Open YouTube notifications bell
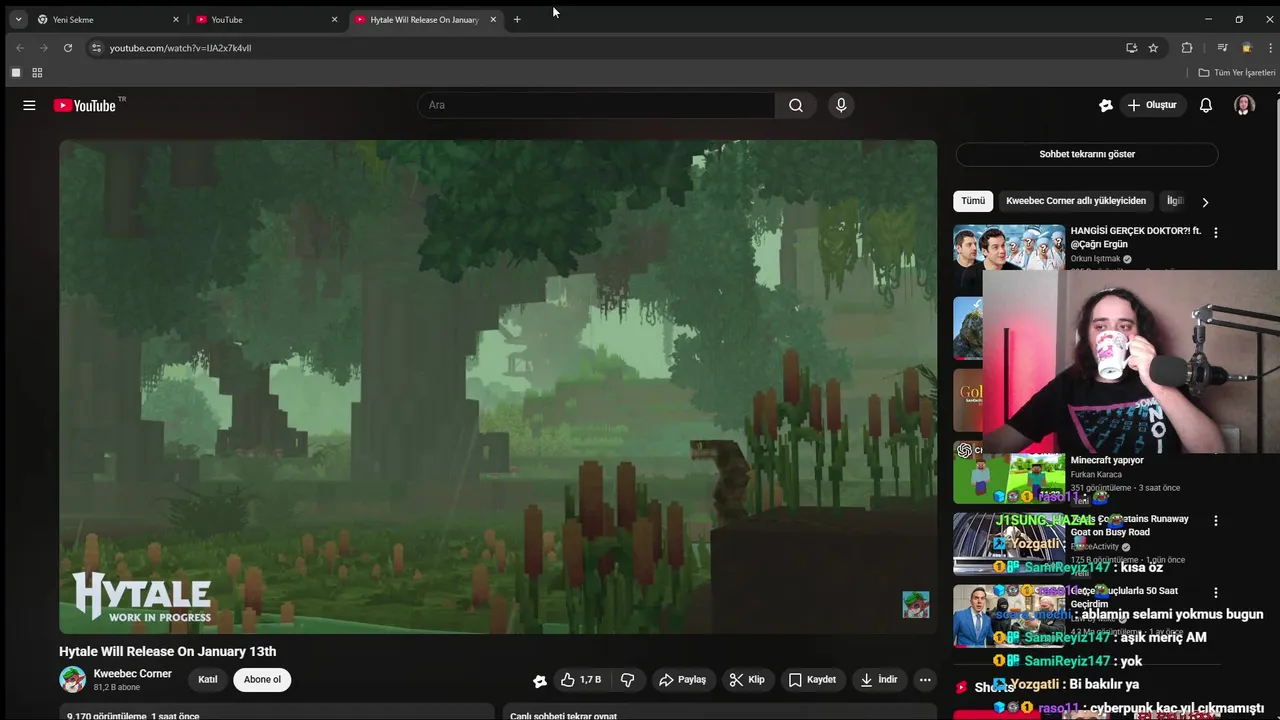This screenshot has width=1280, height=720. (x=1206, y=105)
